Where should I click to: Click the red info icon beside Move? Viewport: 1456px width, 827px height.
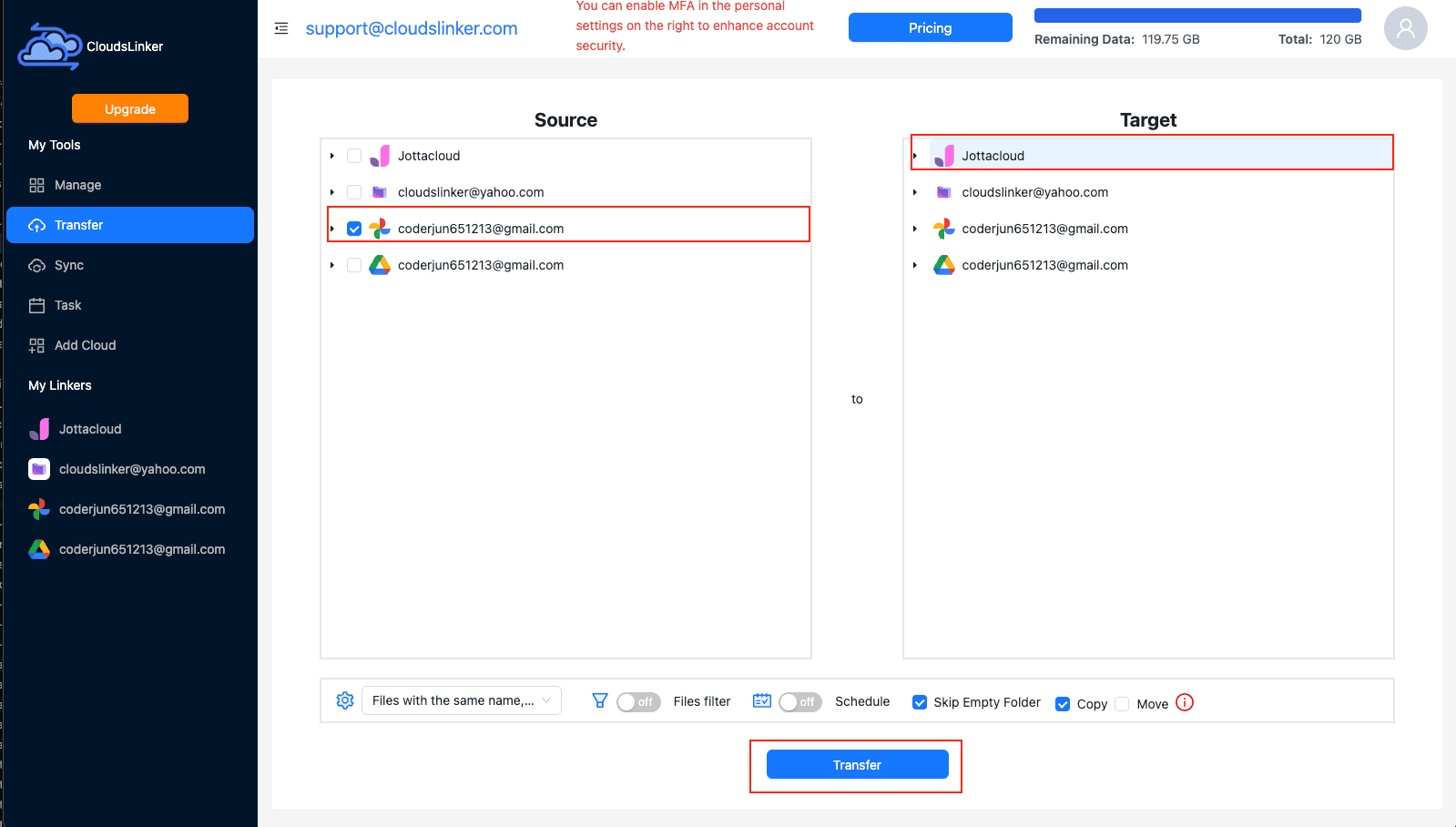(x=1185, y=702)
